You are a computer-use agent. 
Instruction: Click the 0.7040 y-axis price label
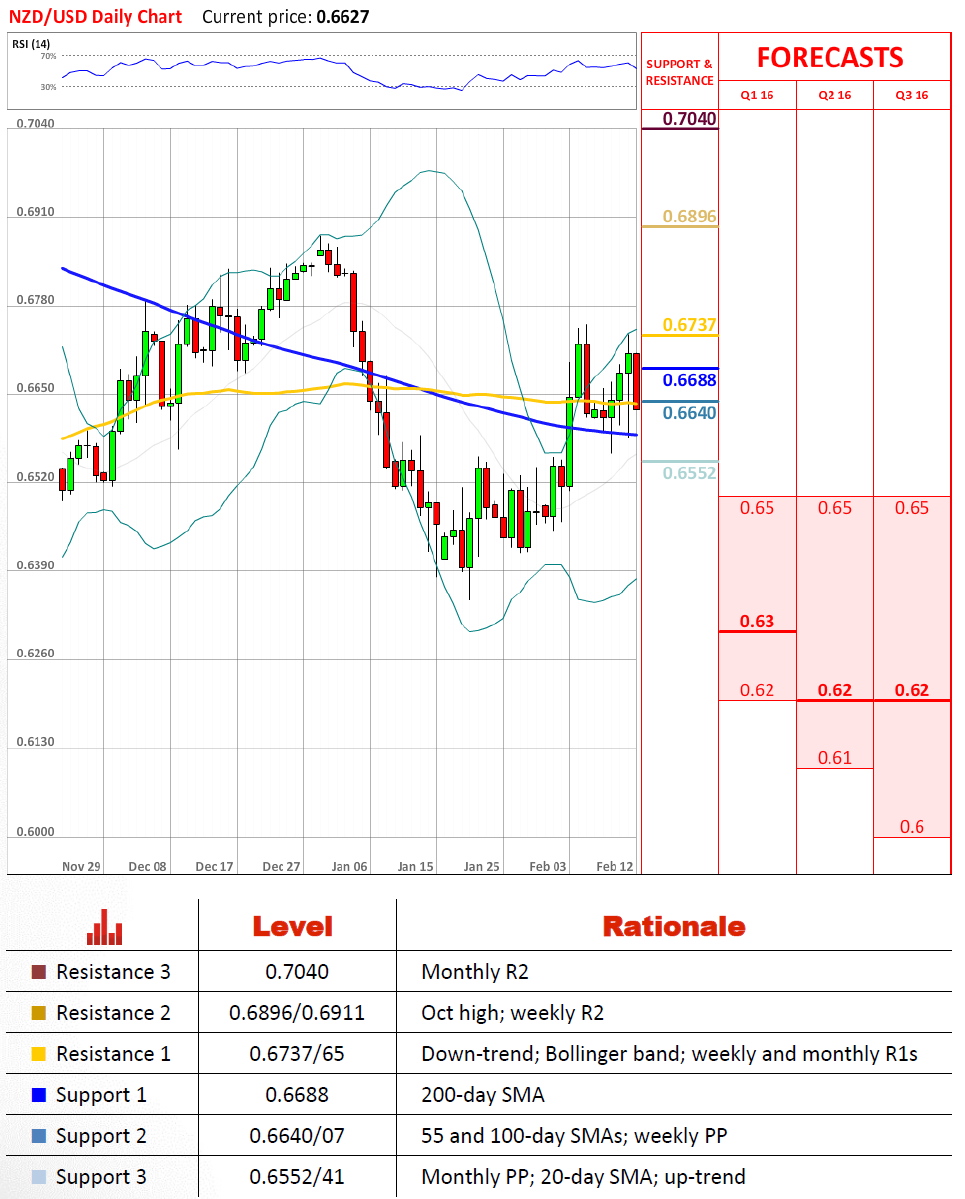click(x=36, y=124)
